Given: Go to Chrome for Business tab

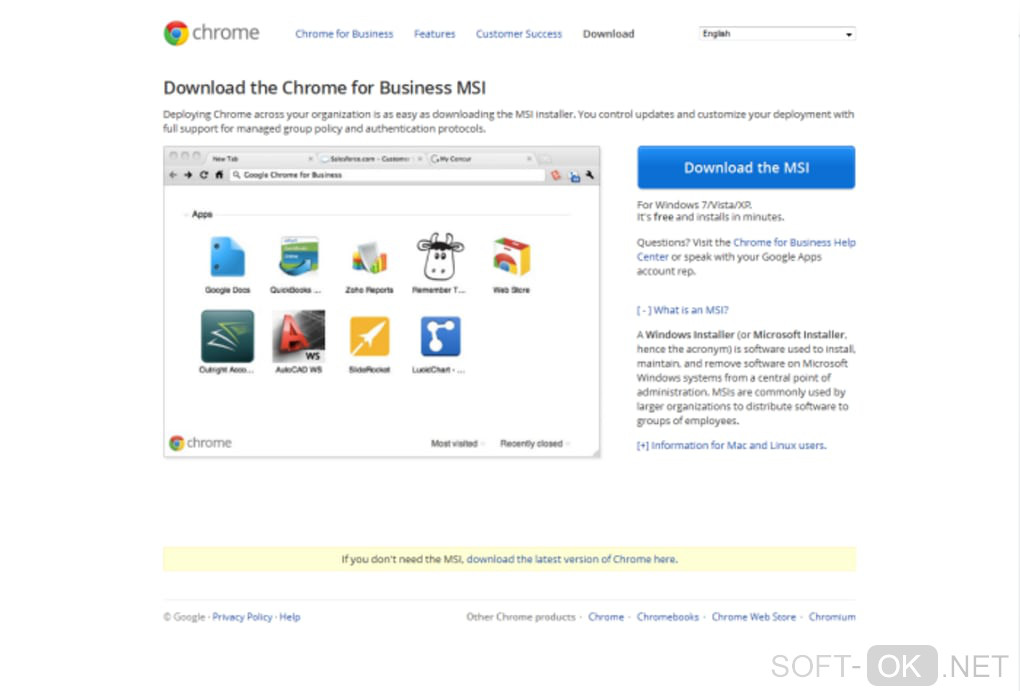Looking at the screenshot, I should pos(344,34).
